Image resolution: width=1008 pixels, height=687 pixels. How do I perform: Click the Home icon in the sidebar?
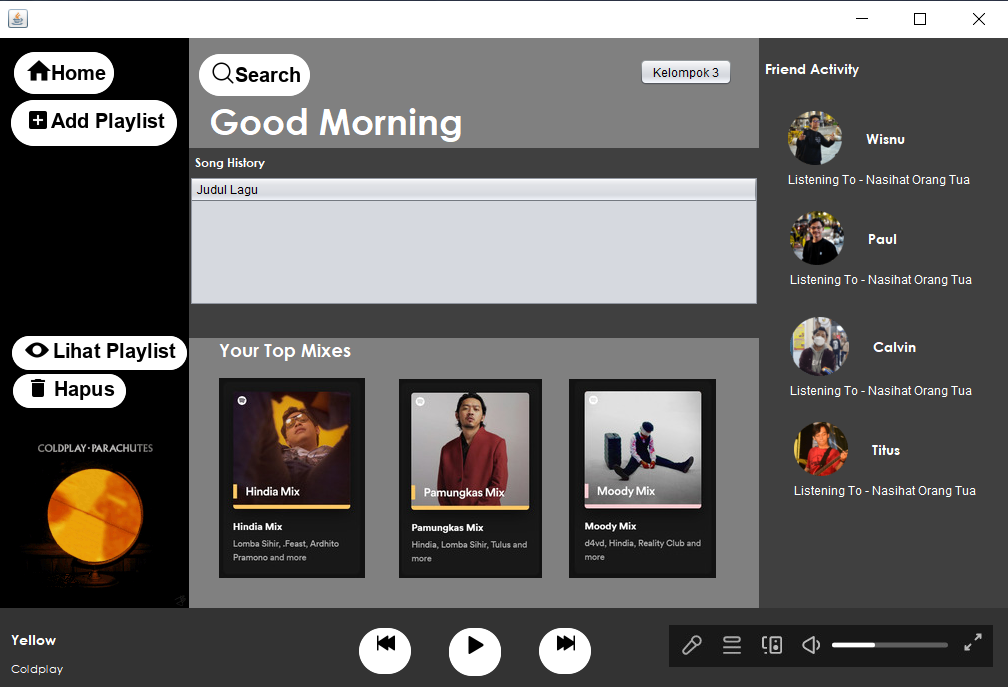[x=41, y=72]
